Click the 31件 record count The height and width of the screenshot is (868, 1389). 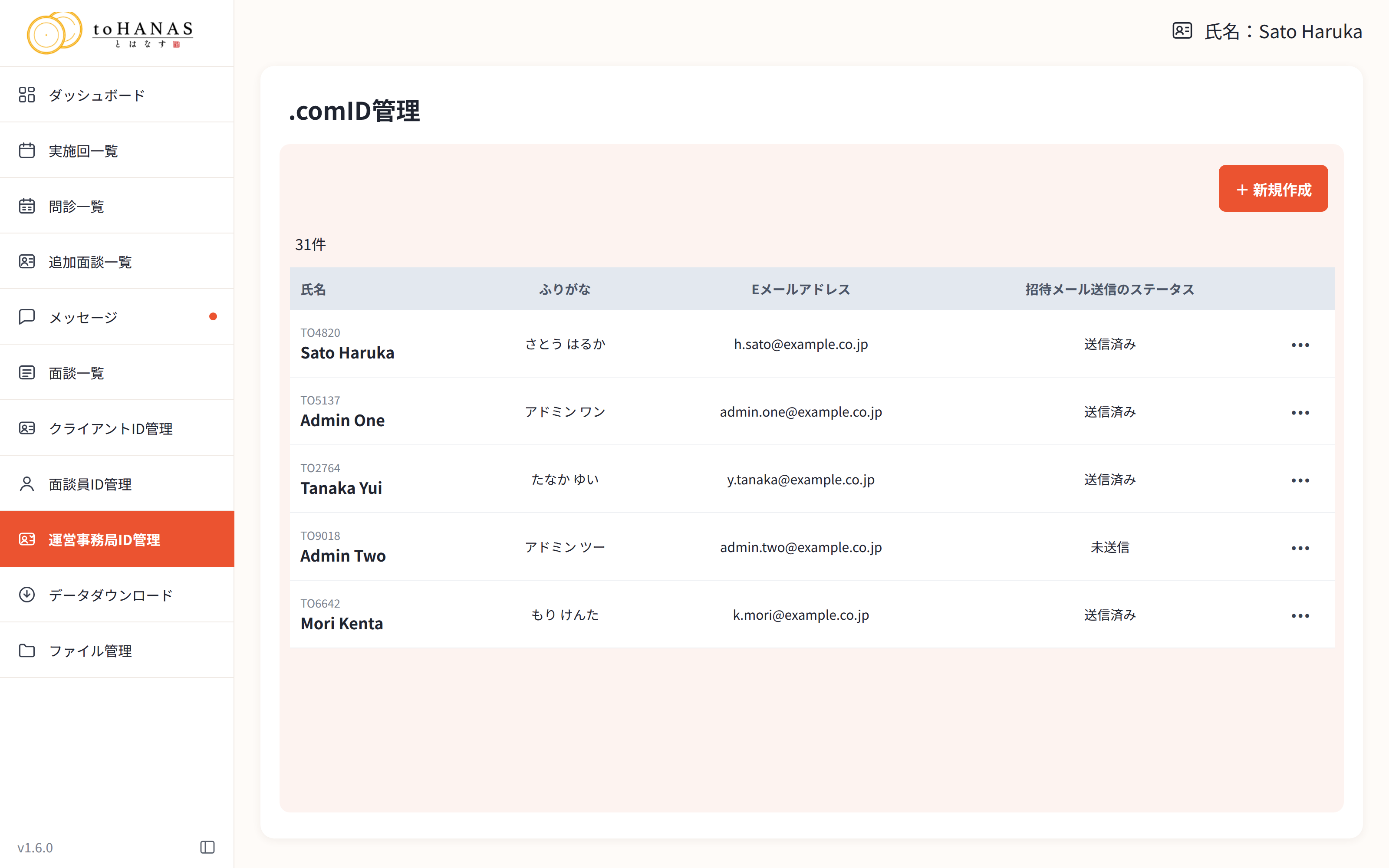[310, 244]
